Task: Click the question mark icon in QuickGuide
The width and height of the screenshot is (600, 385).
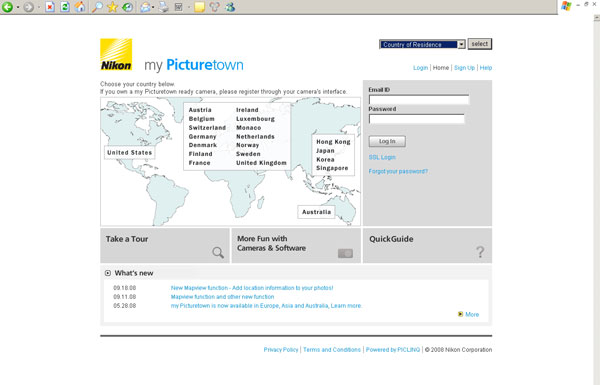Action: pyautogui.click(x=480, y=252)
